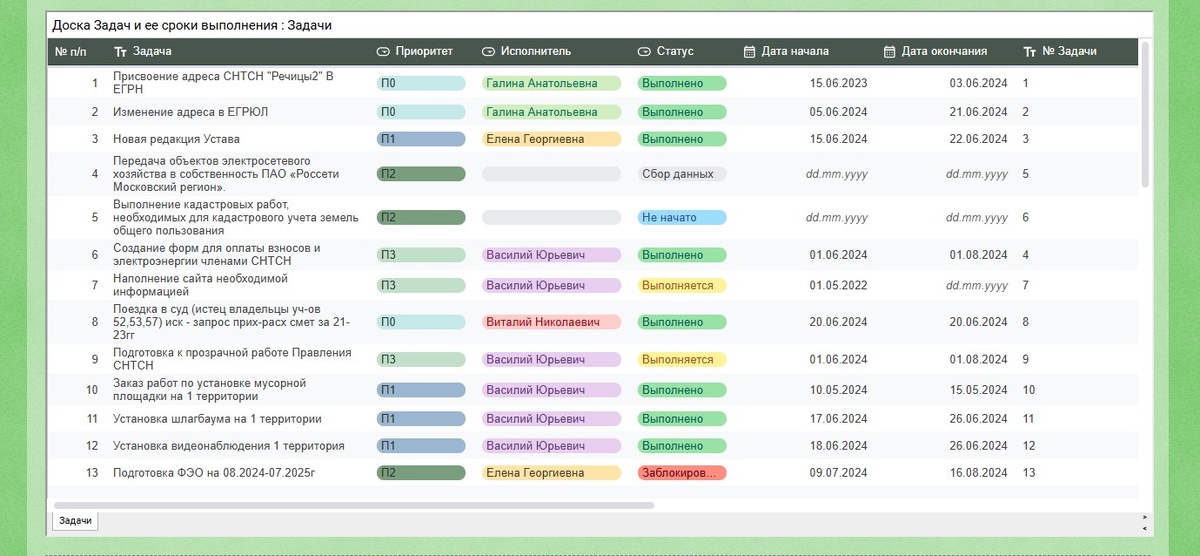Screen dimensions: 1200x556
Task: Open empty executor dropdown for Выполнение кадастровых работ
Action: click(552, 217)
